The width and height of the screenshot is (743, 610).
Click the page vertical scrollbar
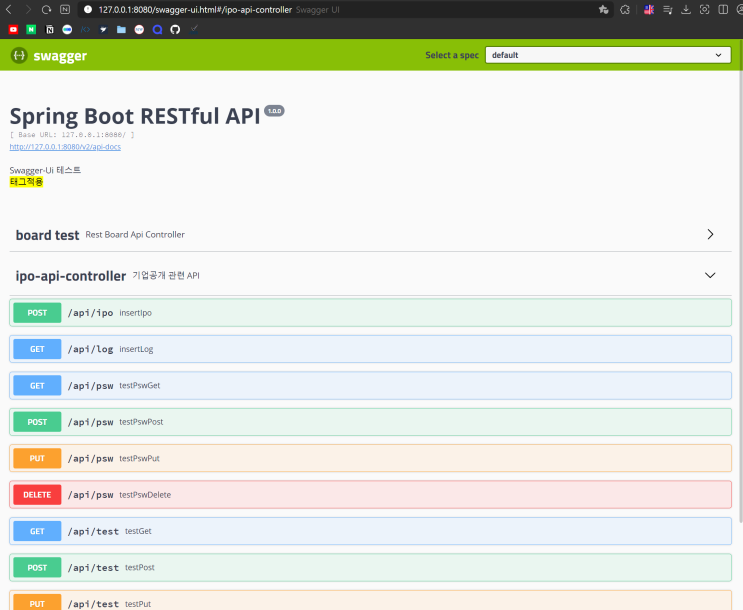(x=740, y=284)
